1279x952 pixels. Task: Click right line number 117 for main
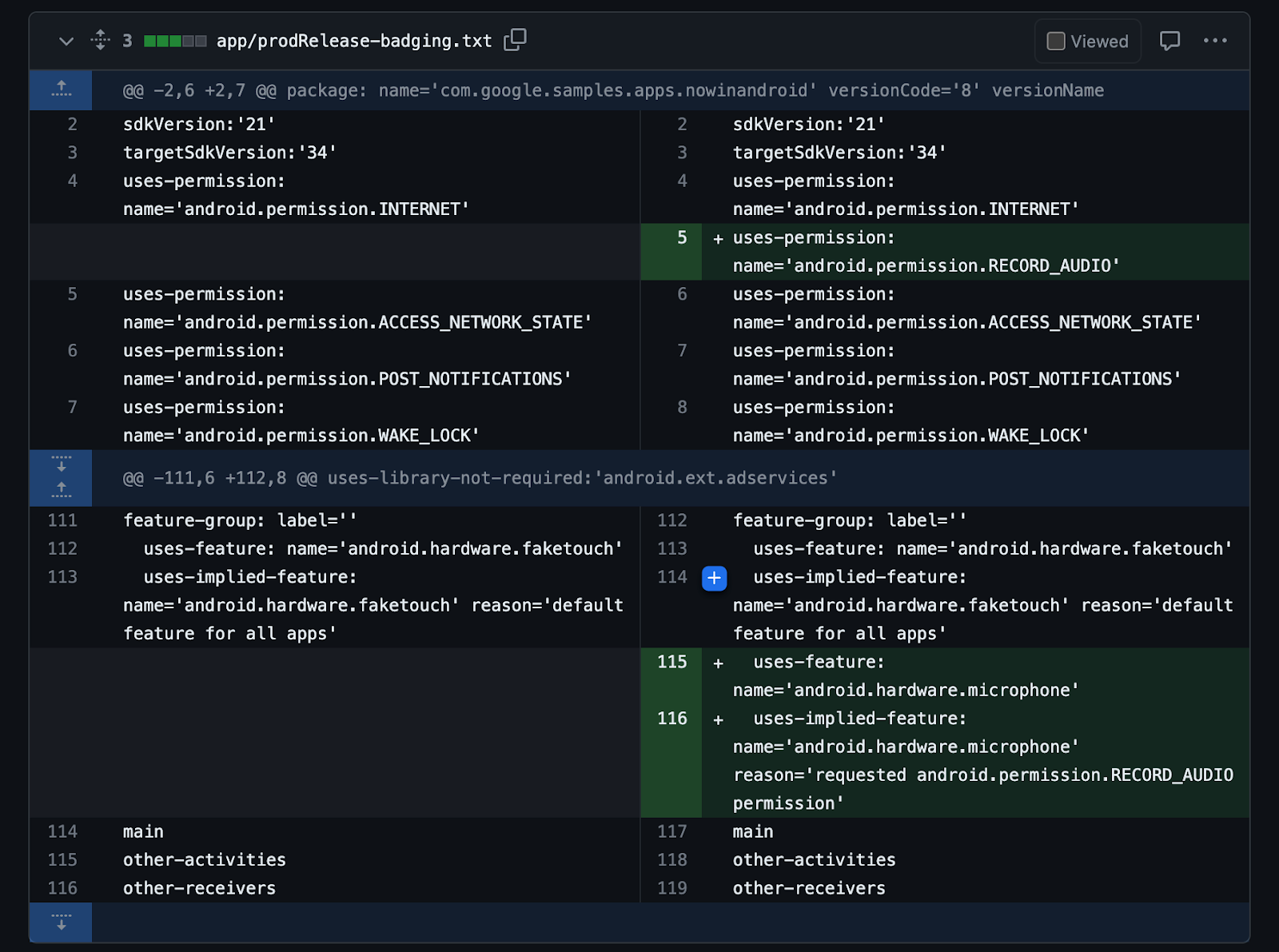click(671, 831)
